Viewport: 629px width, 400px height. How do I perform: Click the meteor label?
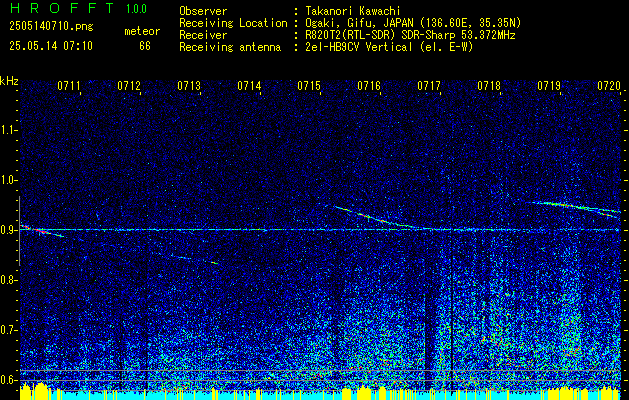click(x=142, y=31)
